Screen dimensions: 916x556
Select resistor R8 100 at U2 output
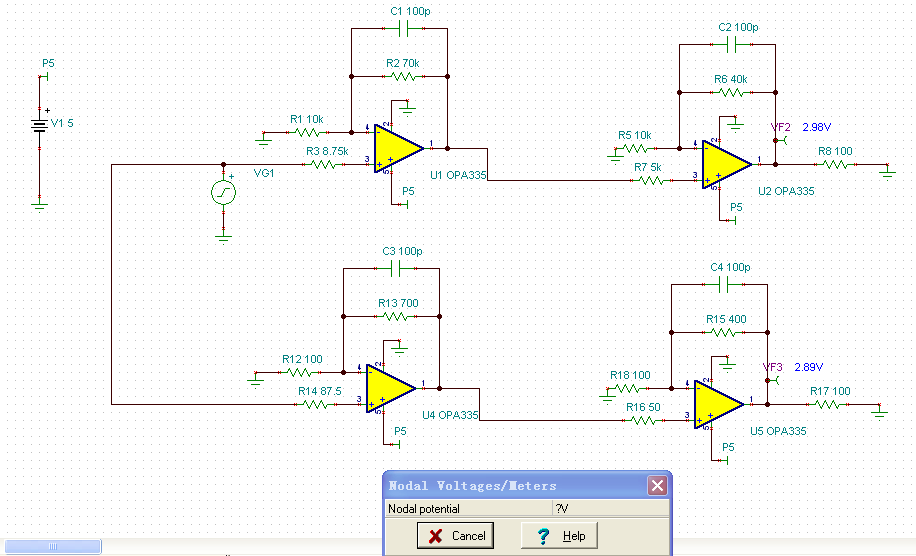pyautogui.click(x=835, y=165)
